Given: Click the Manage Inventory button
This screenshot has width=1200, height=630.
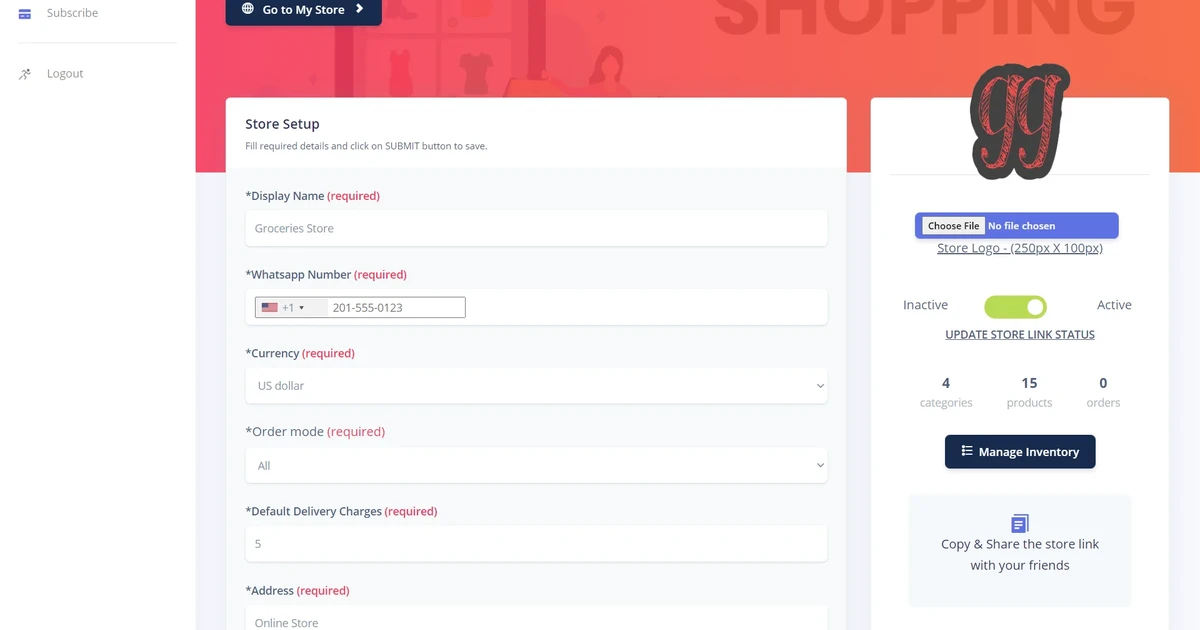Looking at the screenshot, I should (x=1020, y=451).
